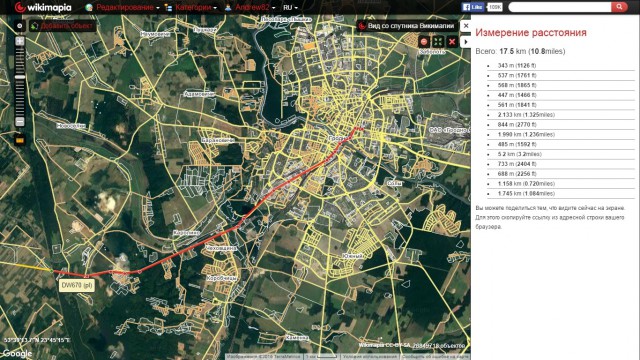Select the 1.158 km segment row

[x=560, y=184]
